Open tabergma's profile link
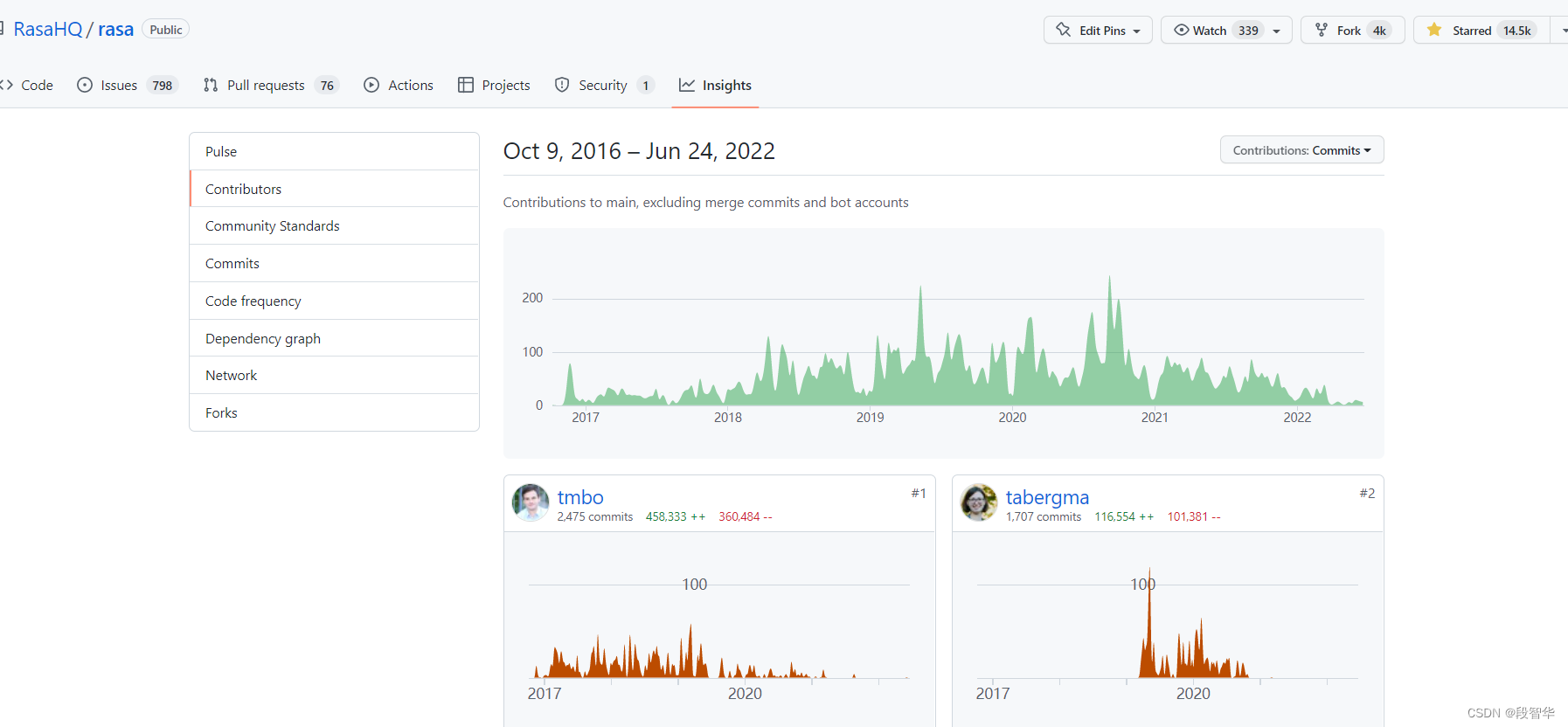The image size is (1568, 727). coord(1047,497)
